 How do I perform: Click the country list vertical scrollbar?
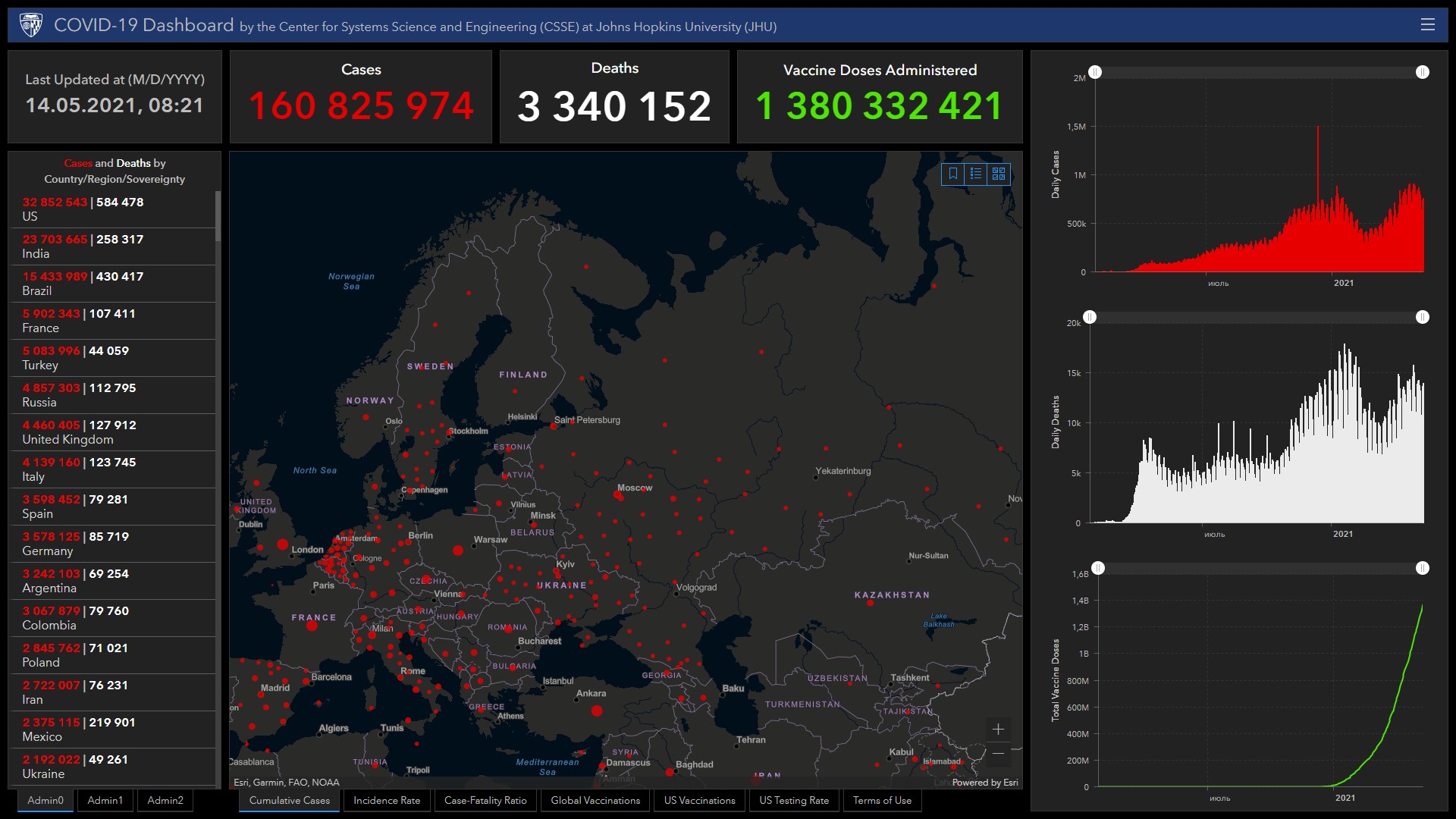(x=218, y=216)
